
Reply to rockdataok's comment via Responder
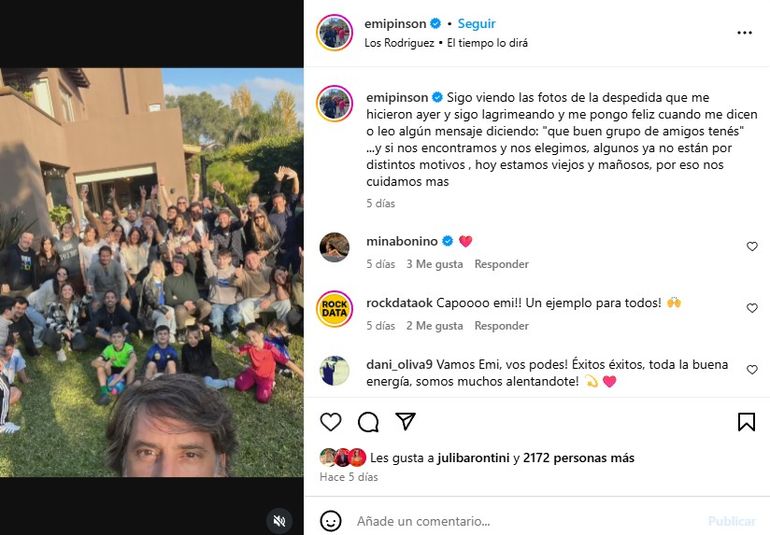click(501, 326)
